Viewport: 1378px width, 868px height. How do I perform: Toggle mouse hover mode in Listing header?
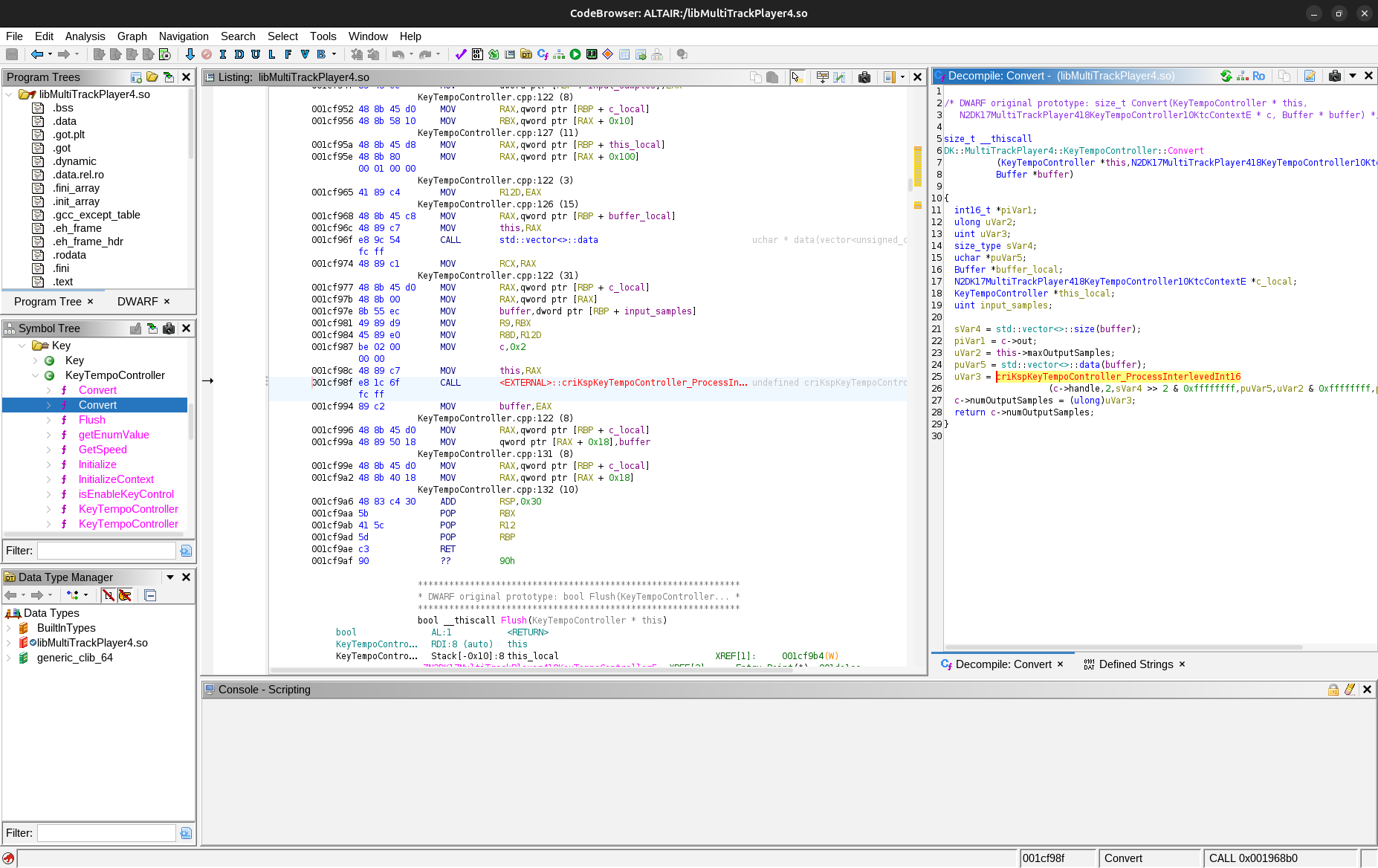pos(797,77)
